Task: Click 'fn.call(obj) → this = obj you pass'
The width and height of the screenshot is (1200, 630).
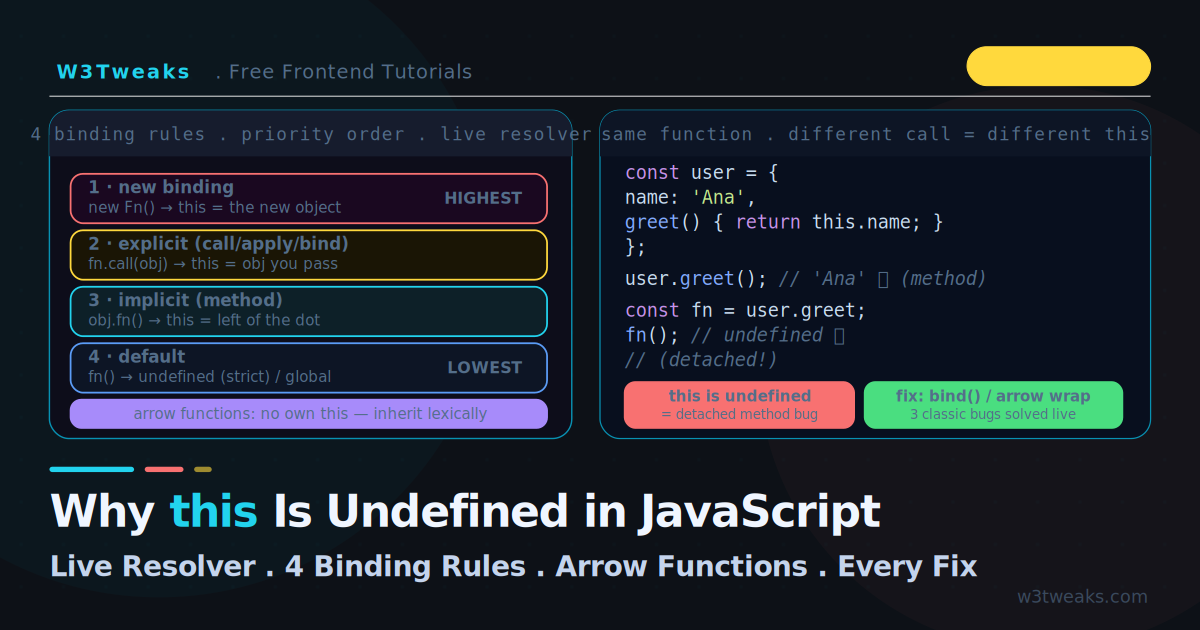Action: coord(213,264)
